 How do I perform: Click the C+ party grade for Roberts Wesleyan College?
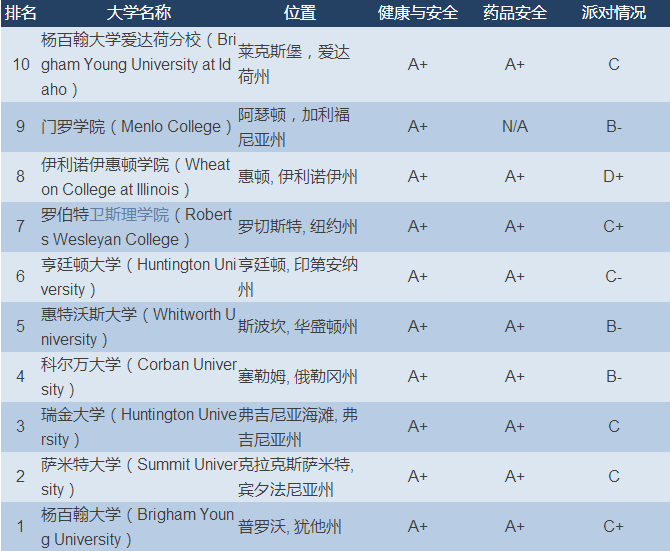(x=614, y=227)
